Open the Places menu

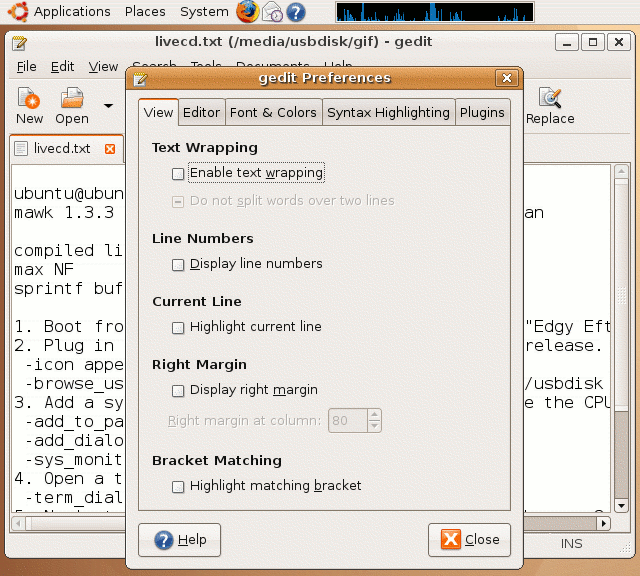pyautogui.click(x=145, y=11)
